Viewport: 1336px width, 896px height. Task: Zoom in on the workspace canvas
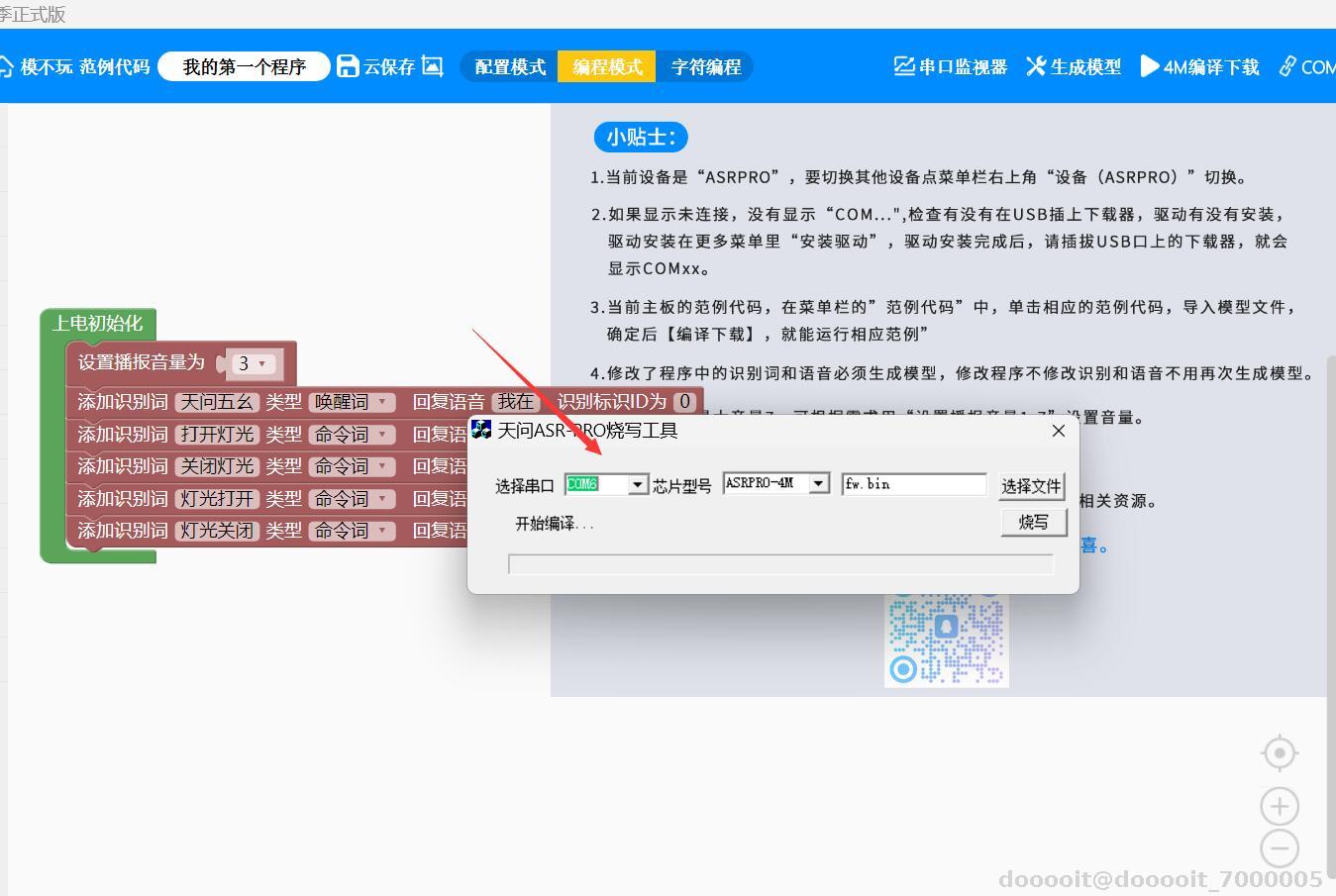pyautogui.click(x=1279, y=805)
